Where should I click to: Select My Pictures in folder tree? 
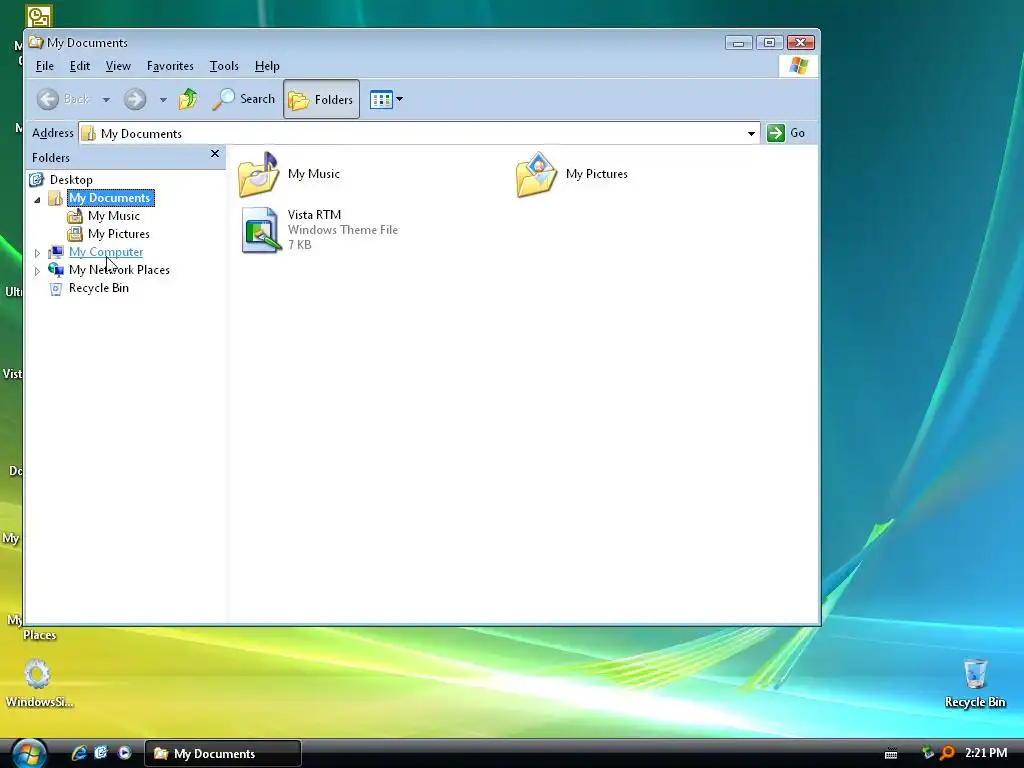click(119, 234)
